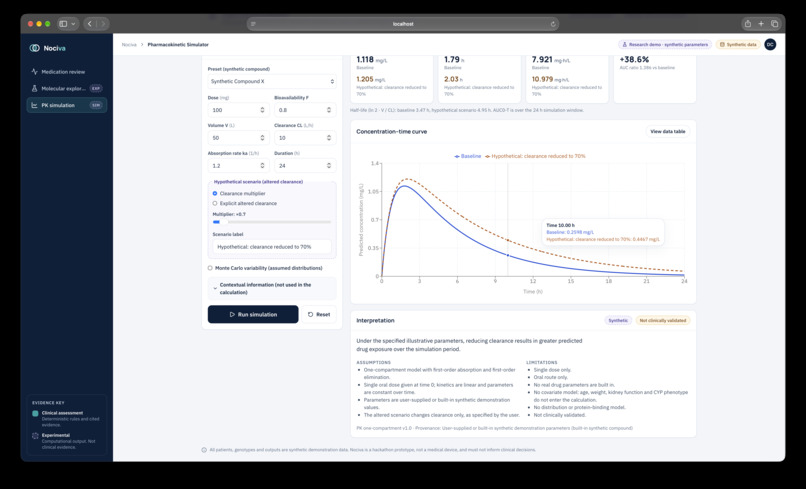Viewport: 806px width, 489px height.
Task: Click the Duration stepper arrows
Action: pyautogui.click(x=329, y=166)
